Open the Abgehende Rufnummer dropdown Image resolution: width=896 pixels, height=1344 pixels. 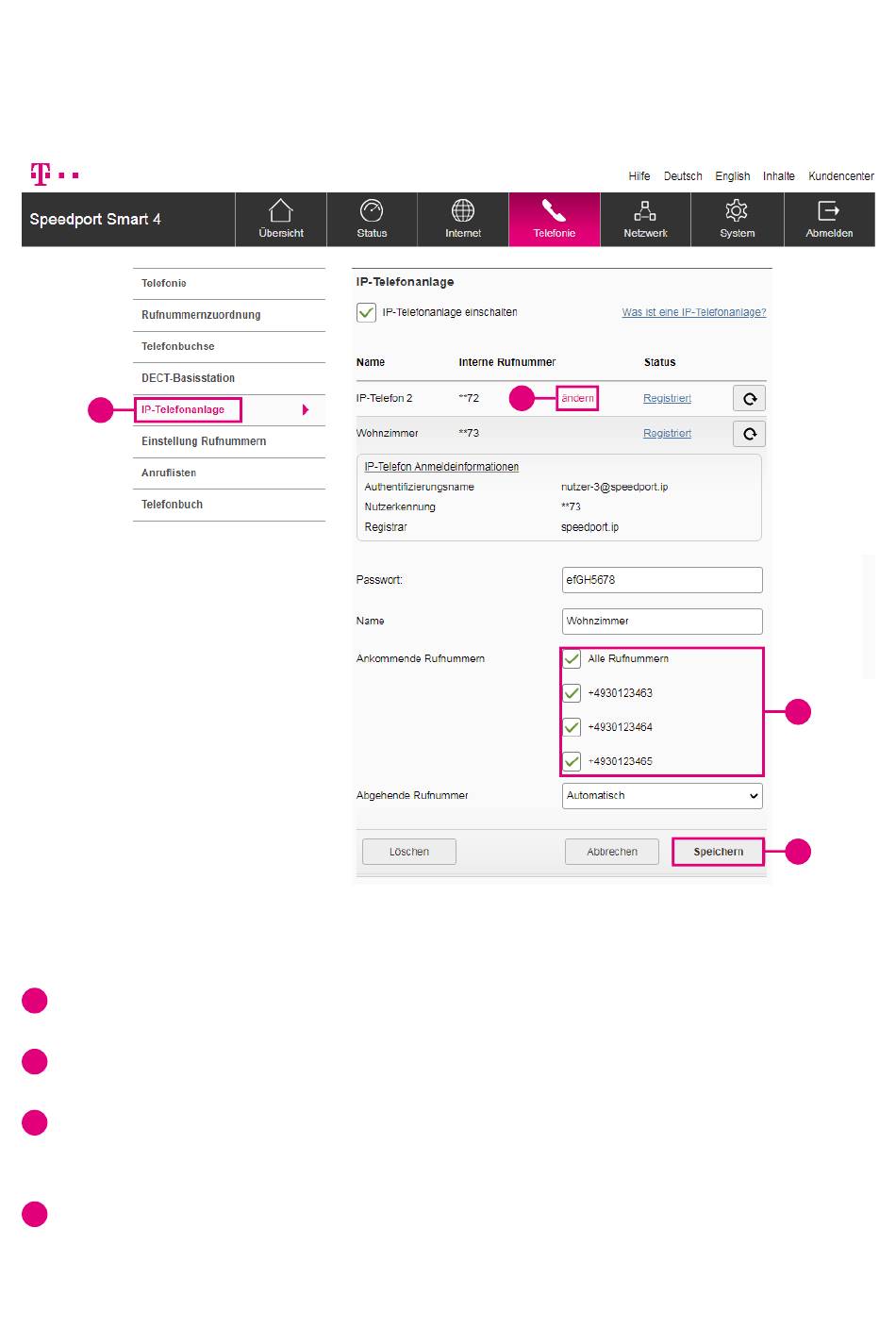662,795
